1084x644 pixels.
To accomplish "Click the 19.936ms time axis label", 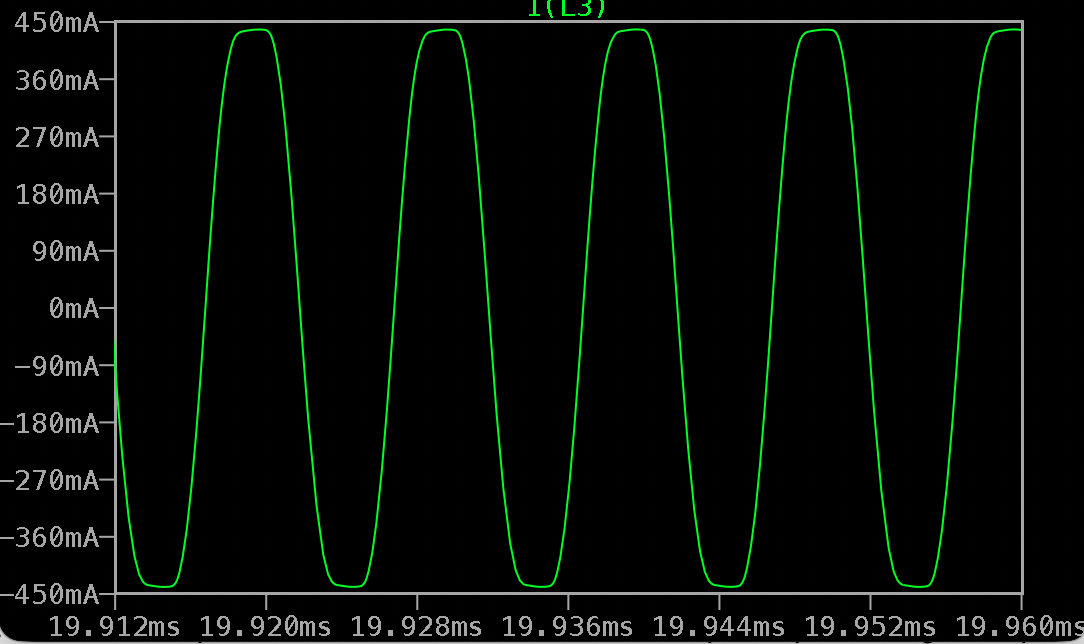I will 567,627.
